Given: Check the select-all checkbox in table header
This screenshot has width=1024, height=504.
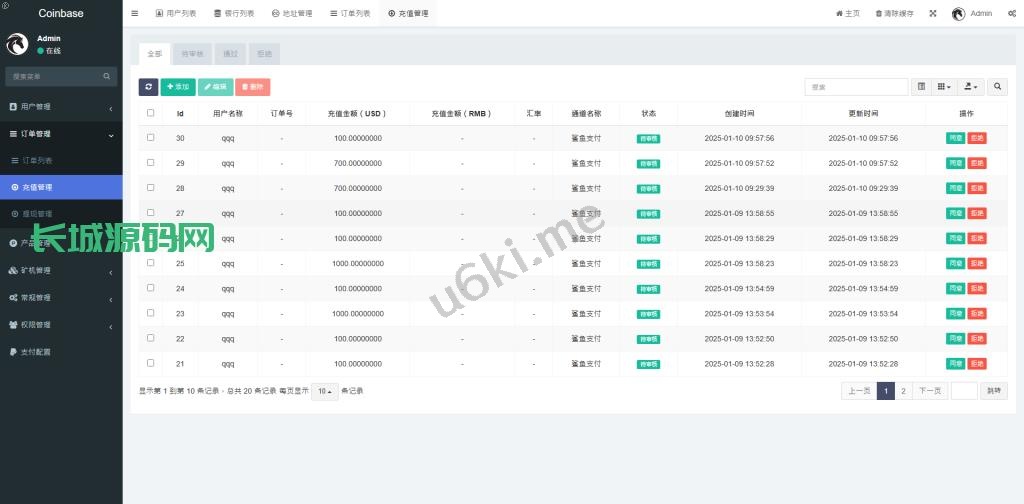Looking at the screenshot, I should pyautogui.click(x=151, y=113).
